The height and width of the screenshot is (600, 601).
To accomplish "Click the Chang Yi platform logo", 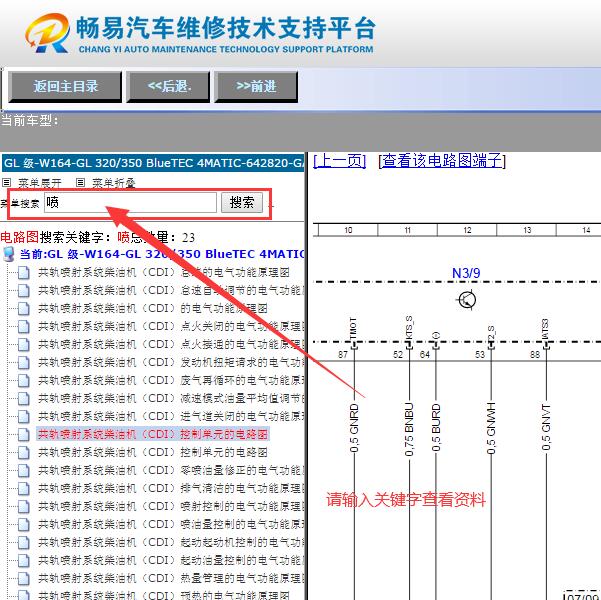I will [x=48, y=33].
